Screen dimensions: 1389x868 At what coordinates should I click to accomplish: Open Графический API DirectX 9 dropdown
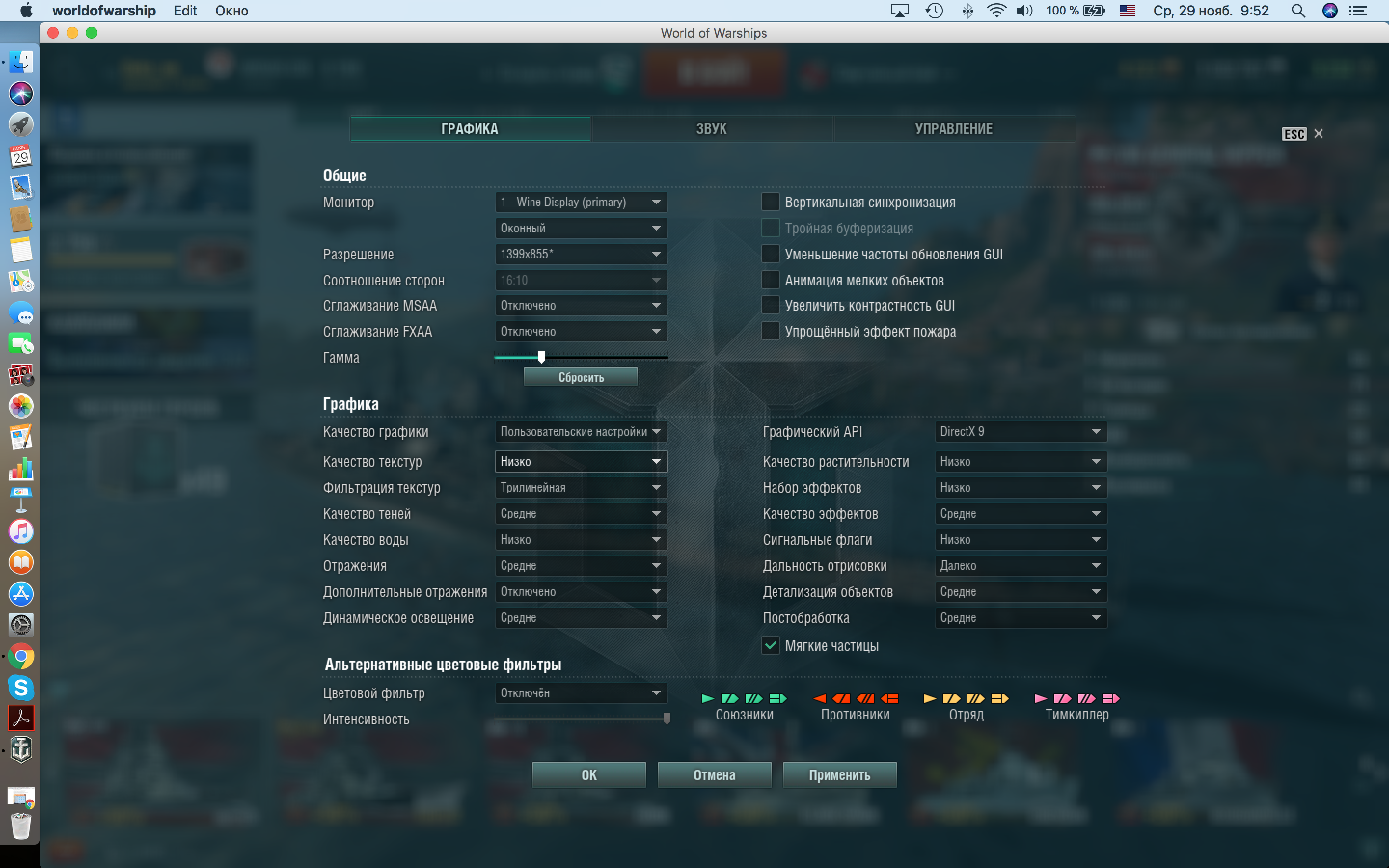(x=1021, y=432)
